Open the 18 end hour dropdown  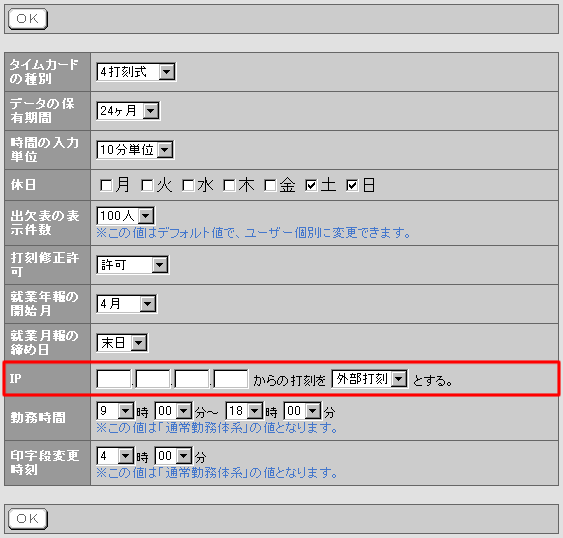click(x=245, y=411)
